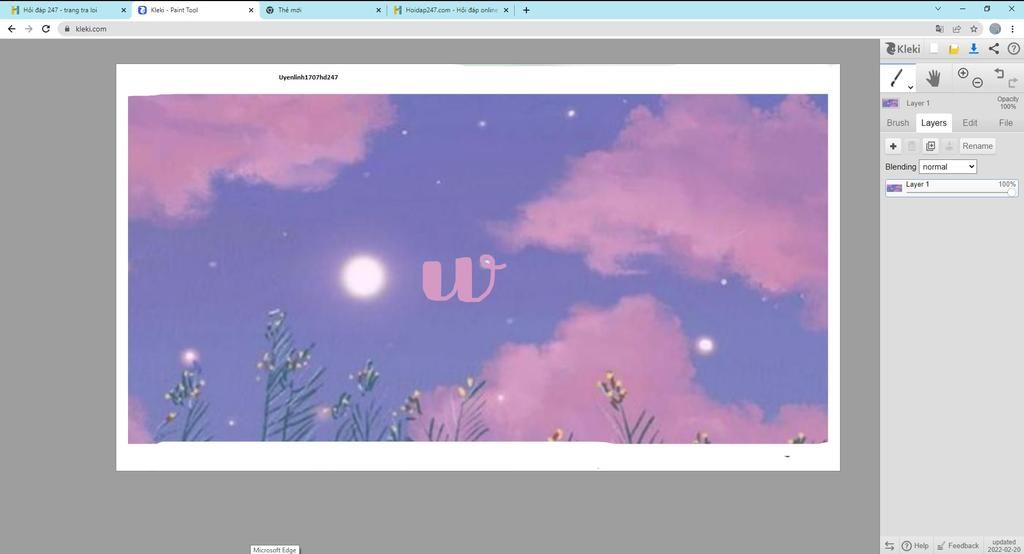Screen dimensions: 1024x554
Task: Click the site lock icon in address bar
Action: (x=67, y=29)
